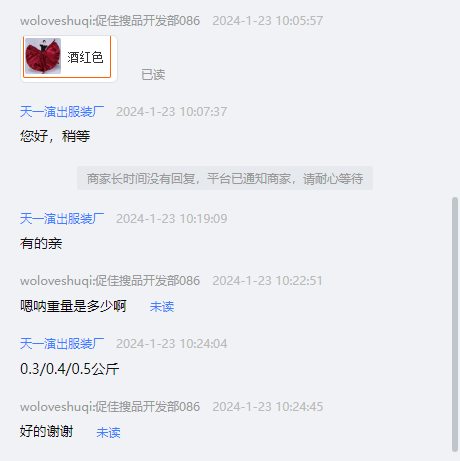Click the 酒红色 product card label
Viewport: 460px width, 461px height.
(85, 57)
